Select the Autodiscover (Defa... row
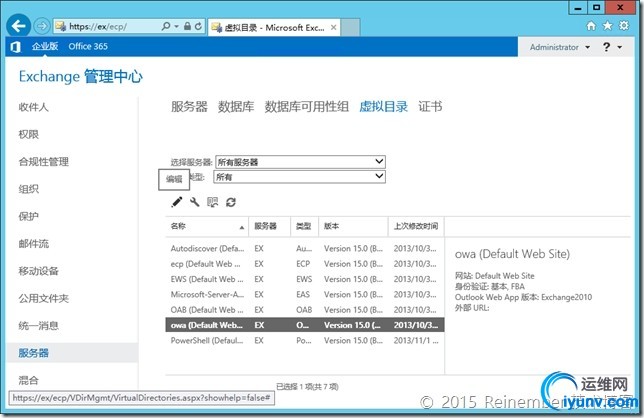 (x=305, y=248)
